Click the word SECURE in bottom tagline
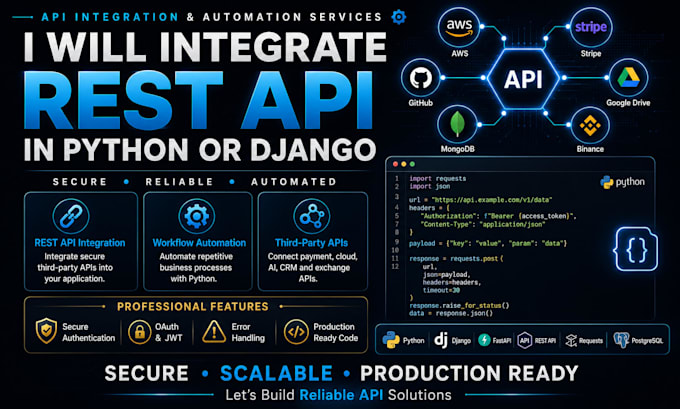680x409 pixels. coord(147,373)
